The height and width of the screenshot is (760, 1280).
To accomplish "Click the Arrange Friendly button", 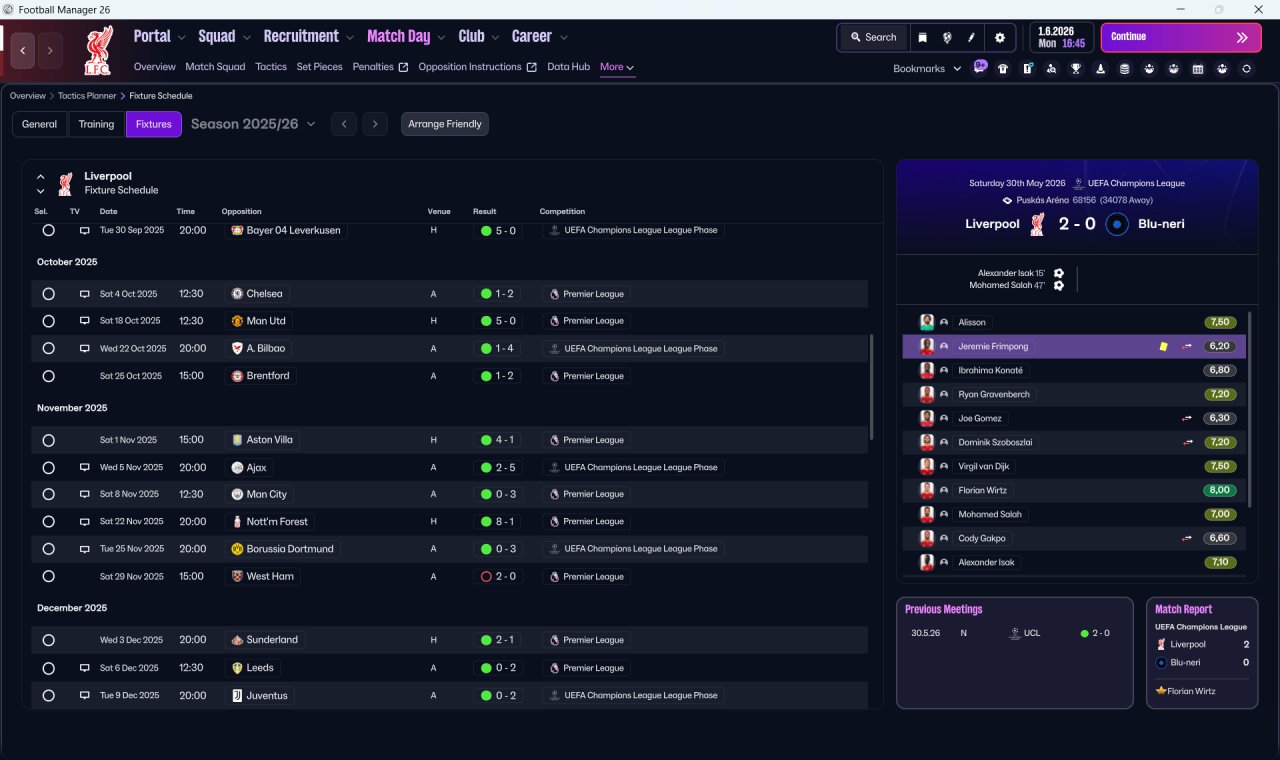I will click(x=445, y=124).
